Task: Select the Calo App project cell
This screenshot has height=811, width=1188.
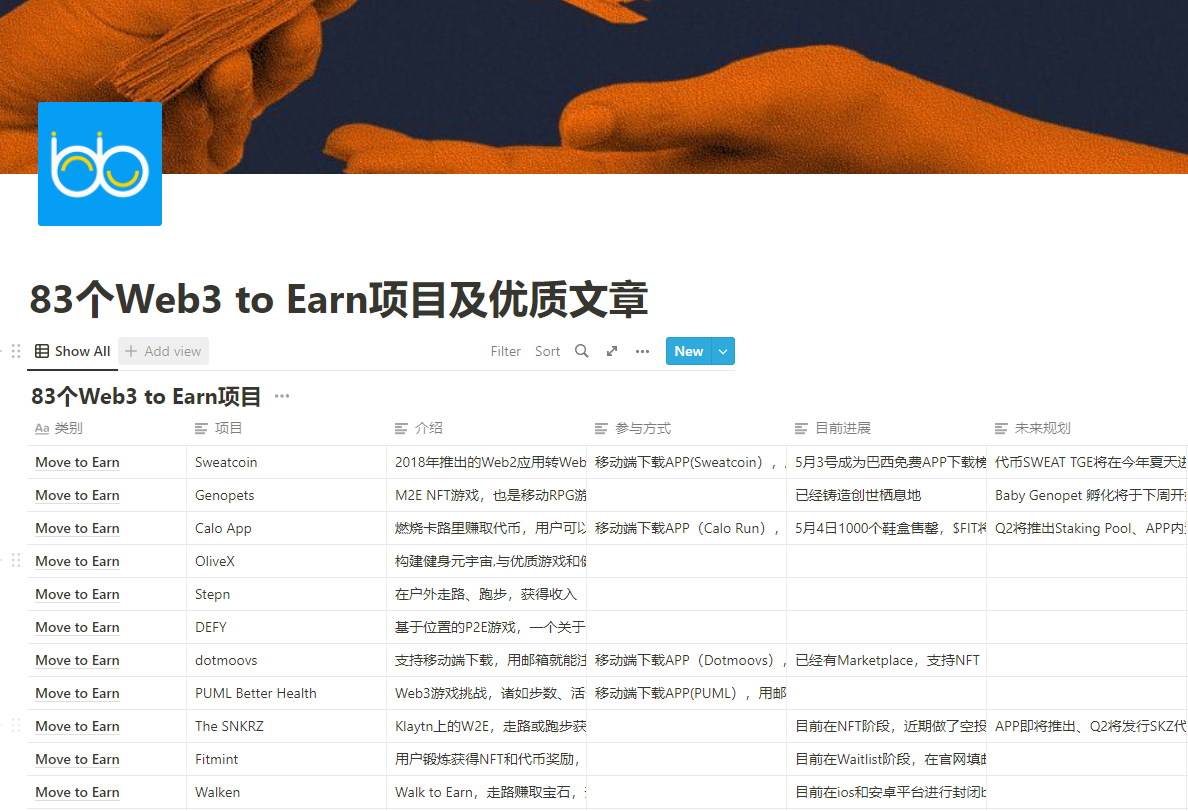Action: tap(286, 528)
